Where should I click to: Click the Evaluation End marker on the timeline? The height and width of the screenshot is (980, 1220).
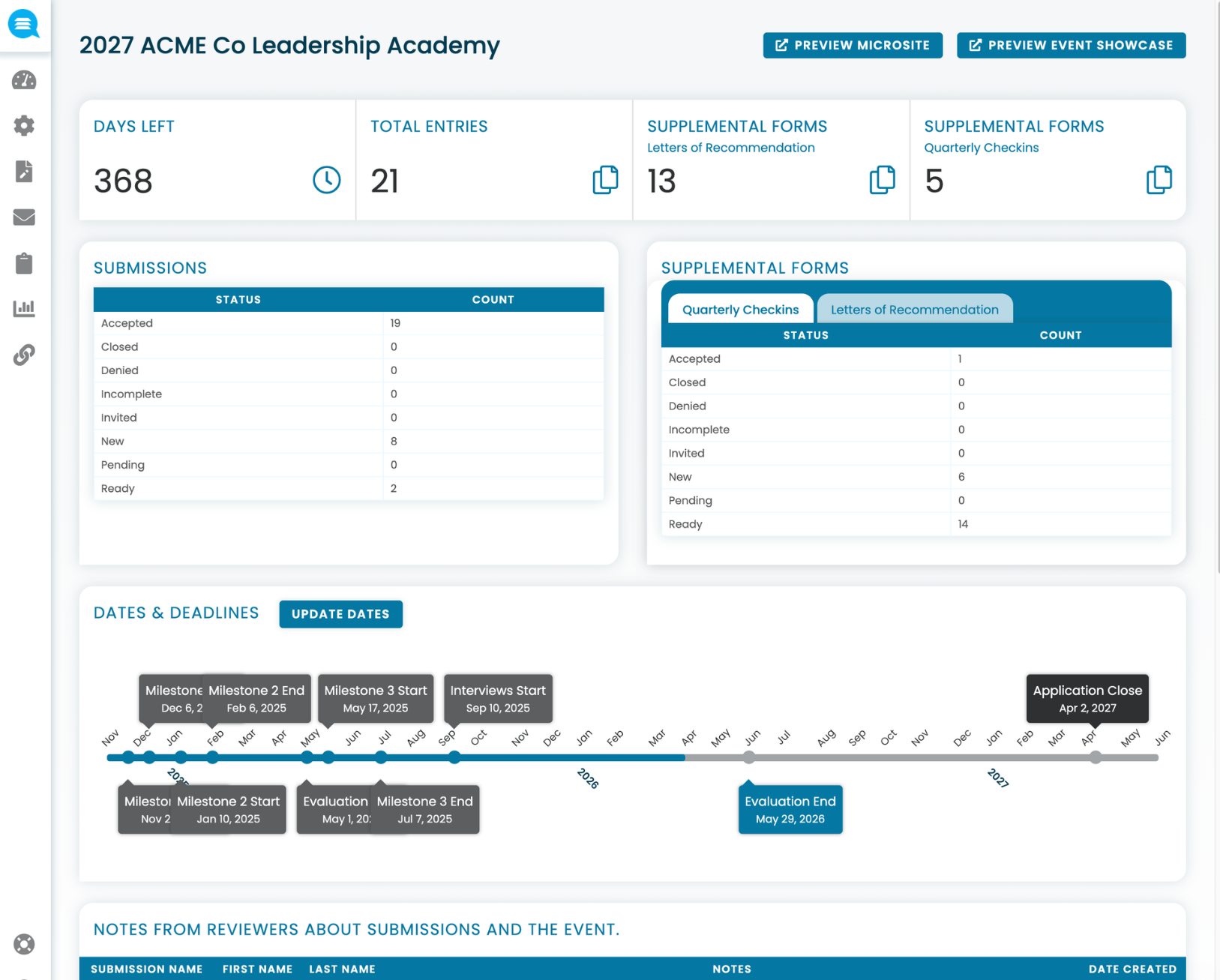790,809
